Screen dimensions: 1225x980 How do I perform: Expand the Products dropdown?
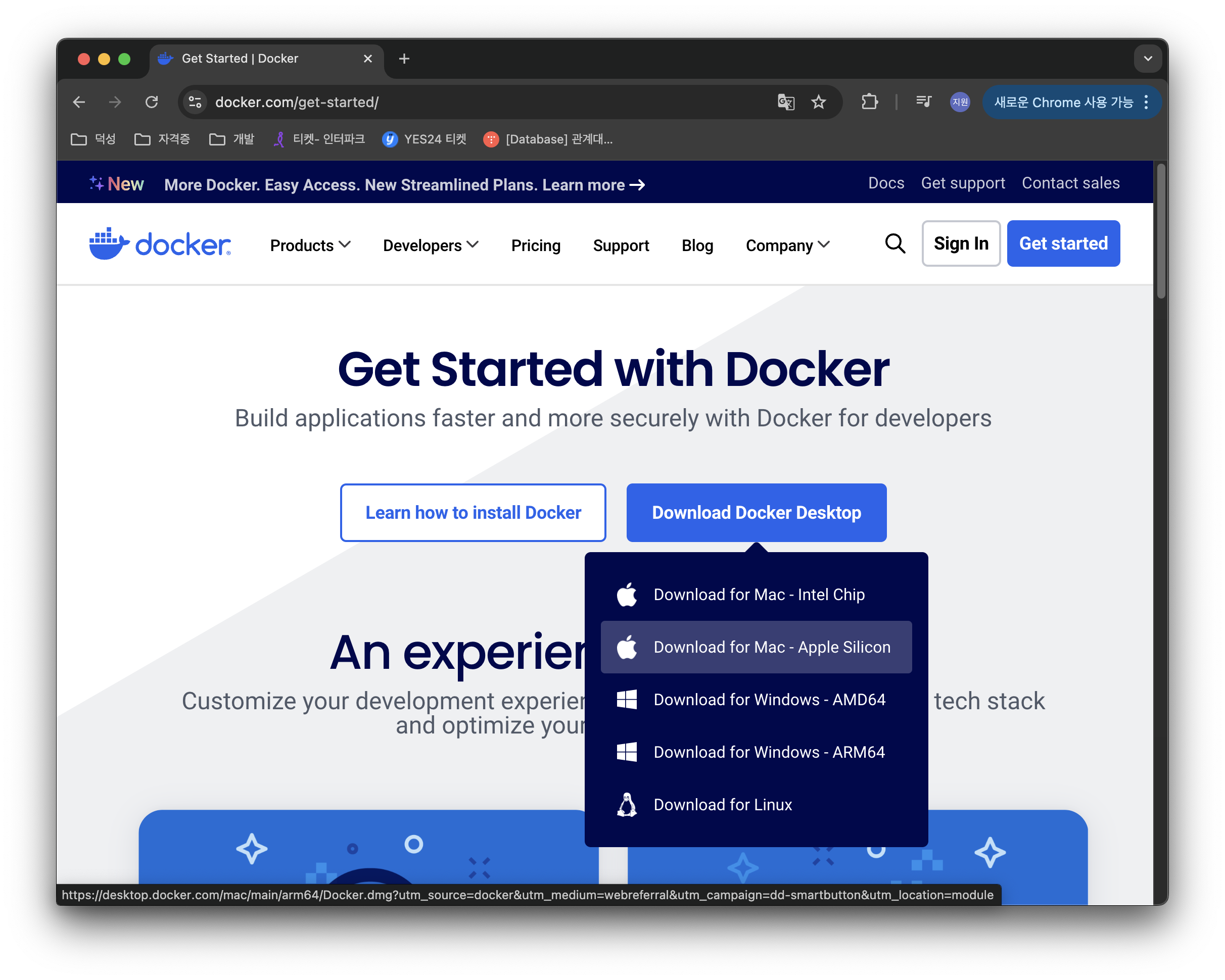(310, 246)
